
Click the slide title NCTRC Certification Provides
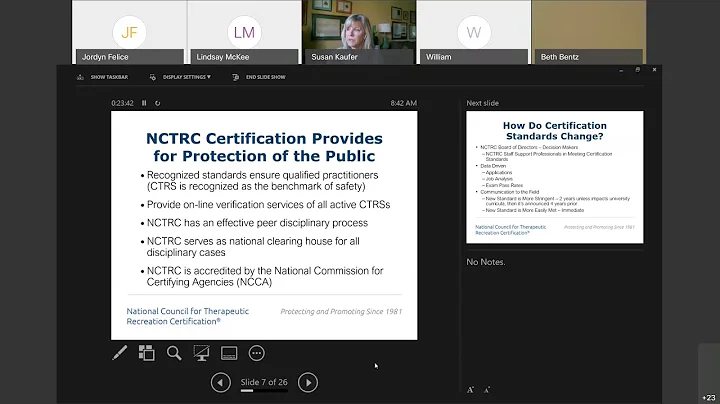[x=264, y=139]
